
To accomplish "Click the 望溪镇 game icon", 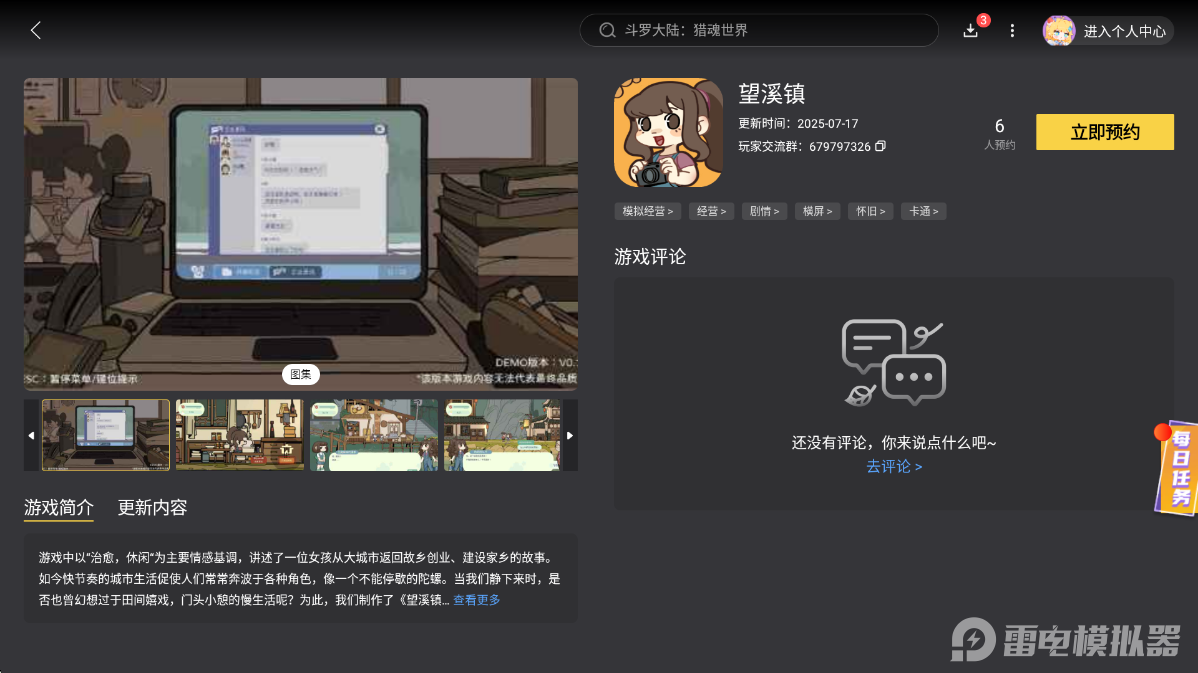I will pos(667,132).
